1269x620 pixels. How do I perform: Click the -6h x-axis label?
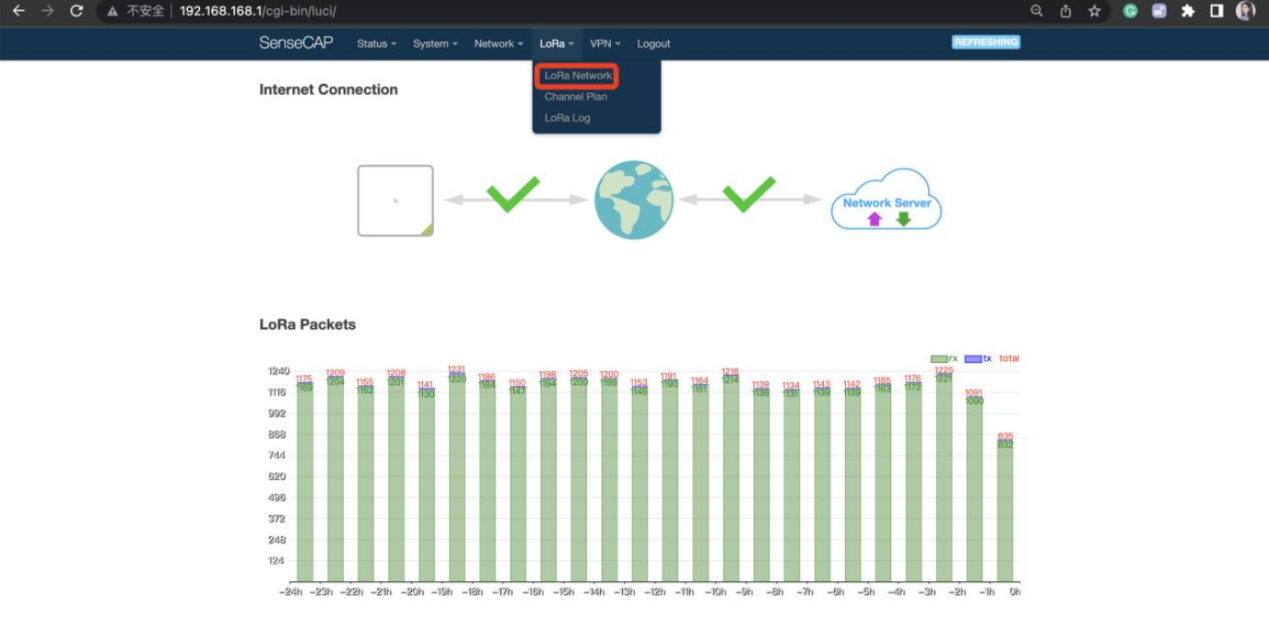click(x=836, y=592)
